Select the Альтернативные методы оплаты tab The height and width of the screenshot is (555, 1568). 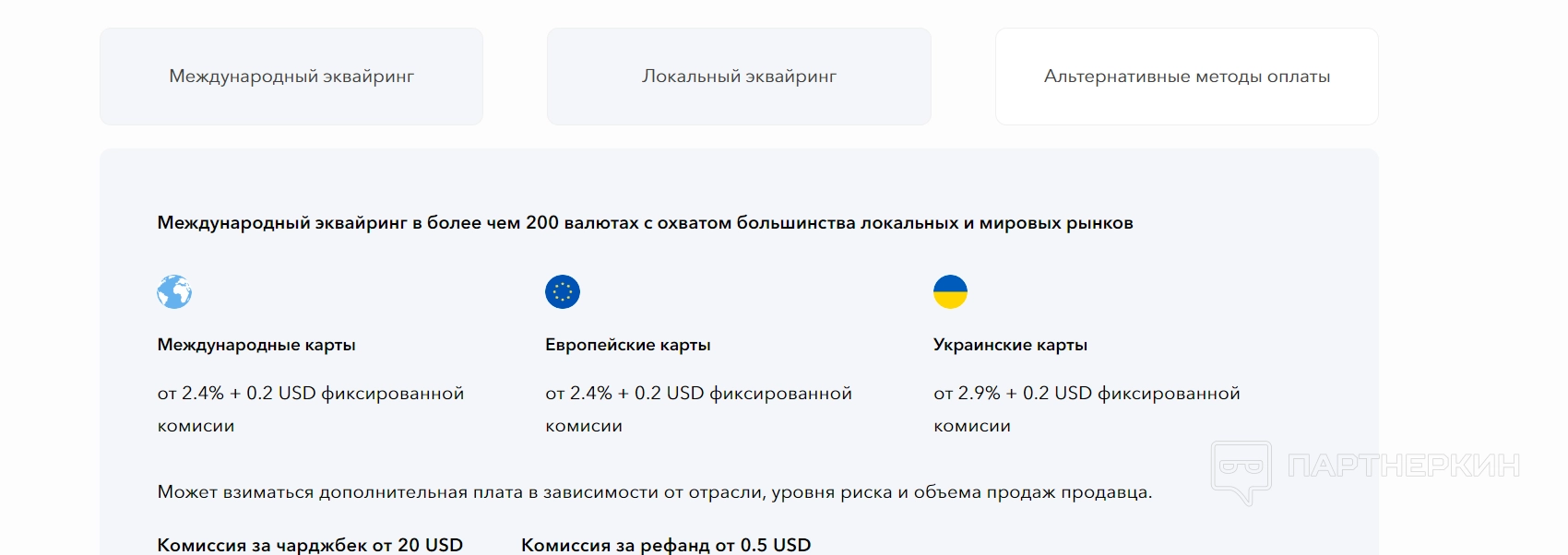point(1186,77)
